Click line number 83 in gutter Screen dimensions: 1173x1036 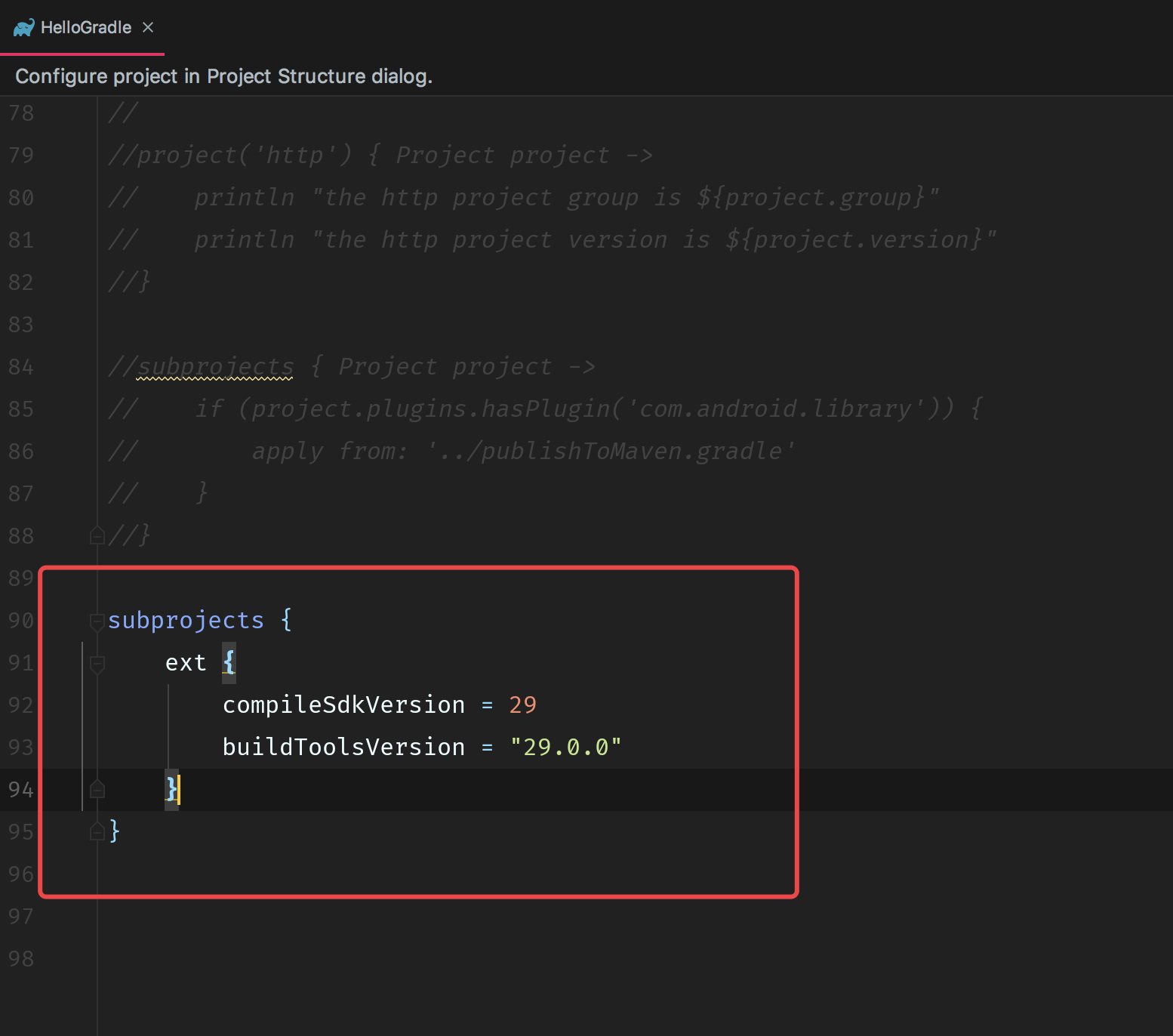21,325
